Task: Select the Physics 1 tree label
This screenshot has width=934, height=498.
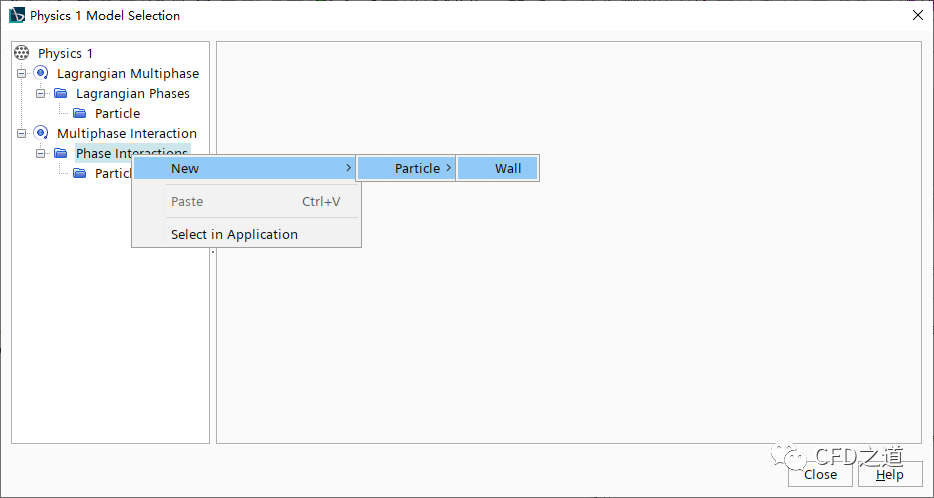Action: tap(66, 53)
